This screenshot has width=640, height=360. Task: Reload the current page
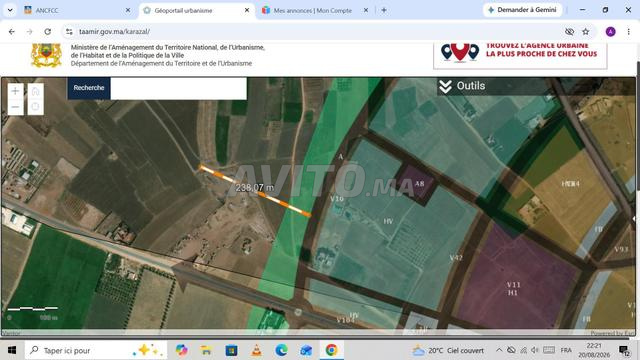point(47,31)
